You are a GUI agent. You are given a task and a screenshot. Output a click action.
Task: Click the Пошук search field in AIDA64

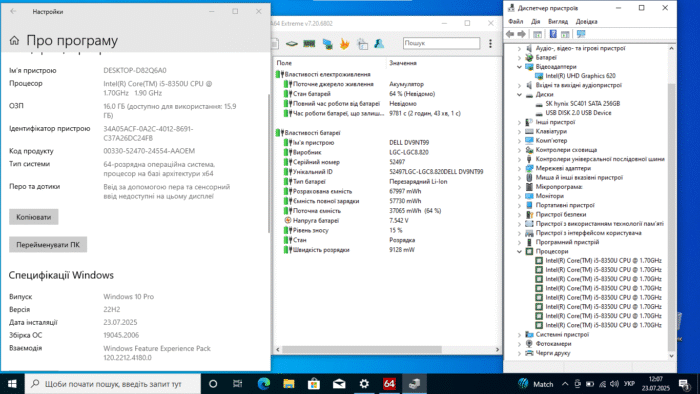tap(441, 43)
